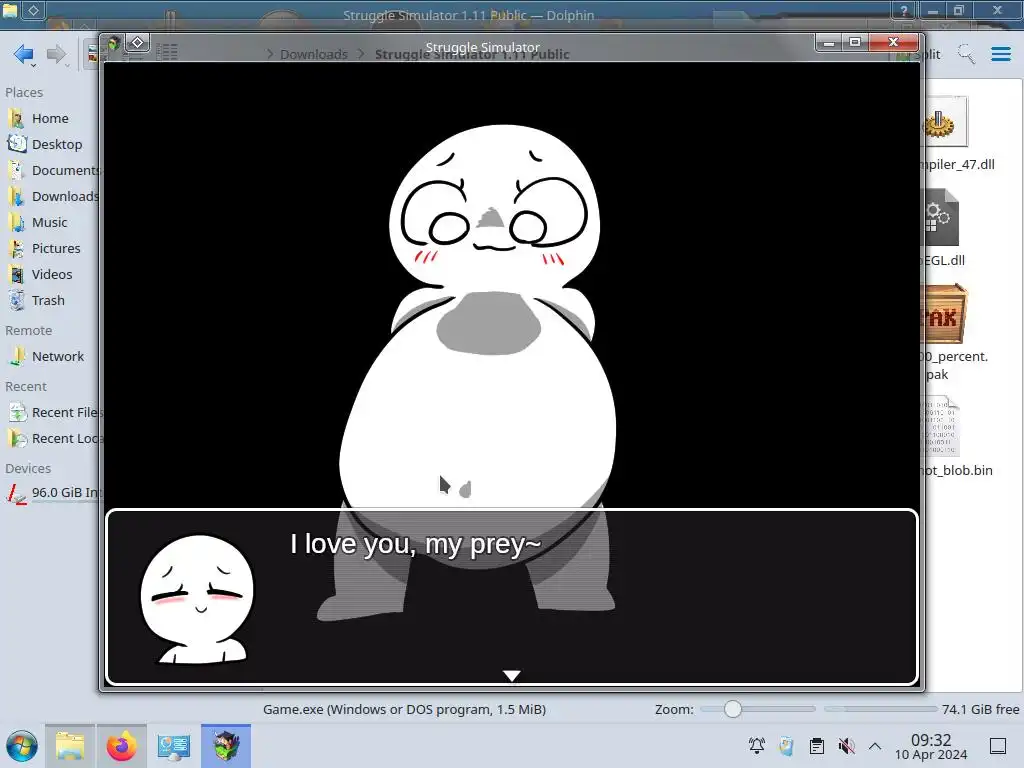Image resolution: width=1024 pixels, height=768 pixels.
Task: Select the EGL.dll file icon
Action: tap(942, 217)
